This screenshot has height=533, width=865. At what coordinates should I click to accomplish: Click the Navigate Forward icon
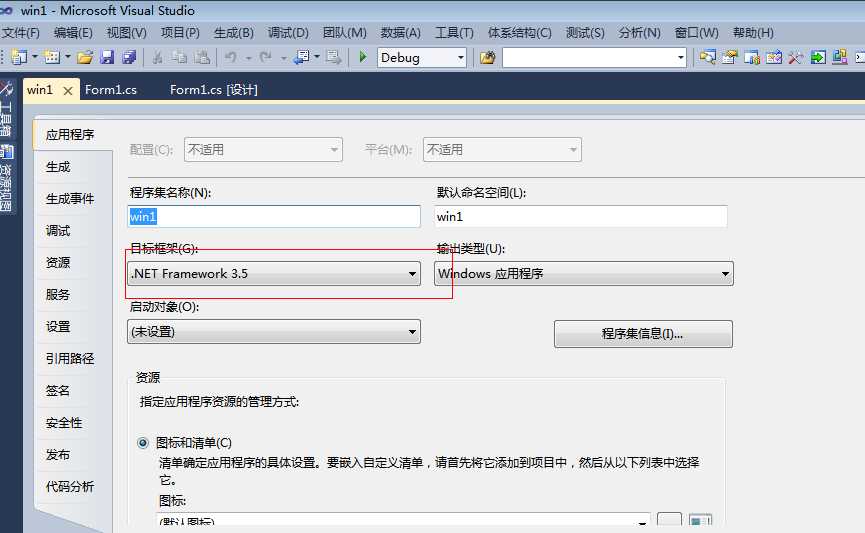[x=333, y=57]
